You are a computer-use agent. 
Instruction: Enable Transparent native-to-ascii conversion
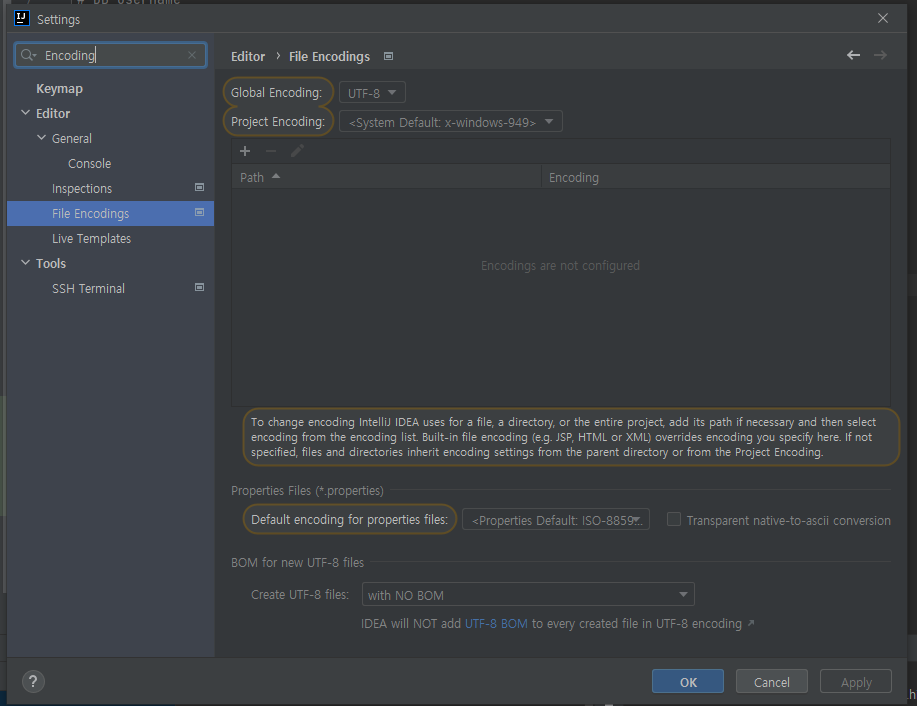coord(674,519)
